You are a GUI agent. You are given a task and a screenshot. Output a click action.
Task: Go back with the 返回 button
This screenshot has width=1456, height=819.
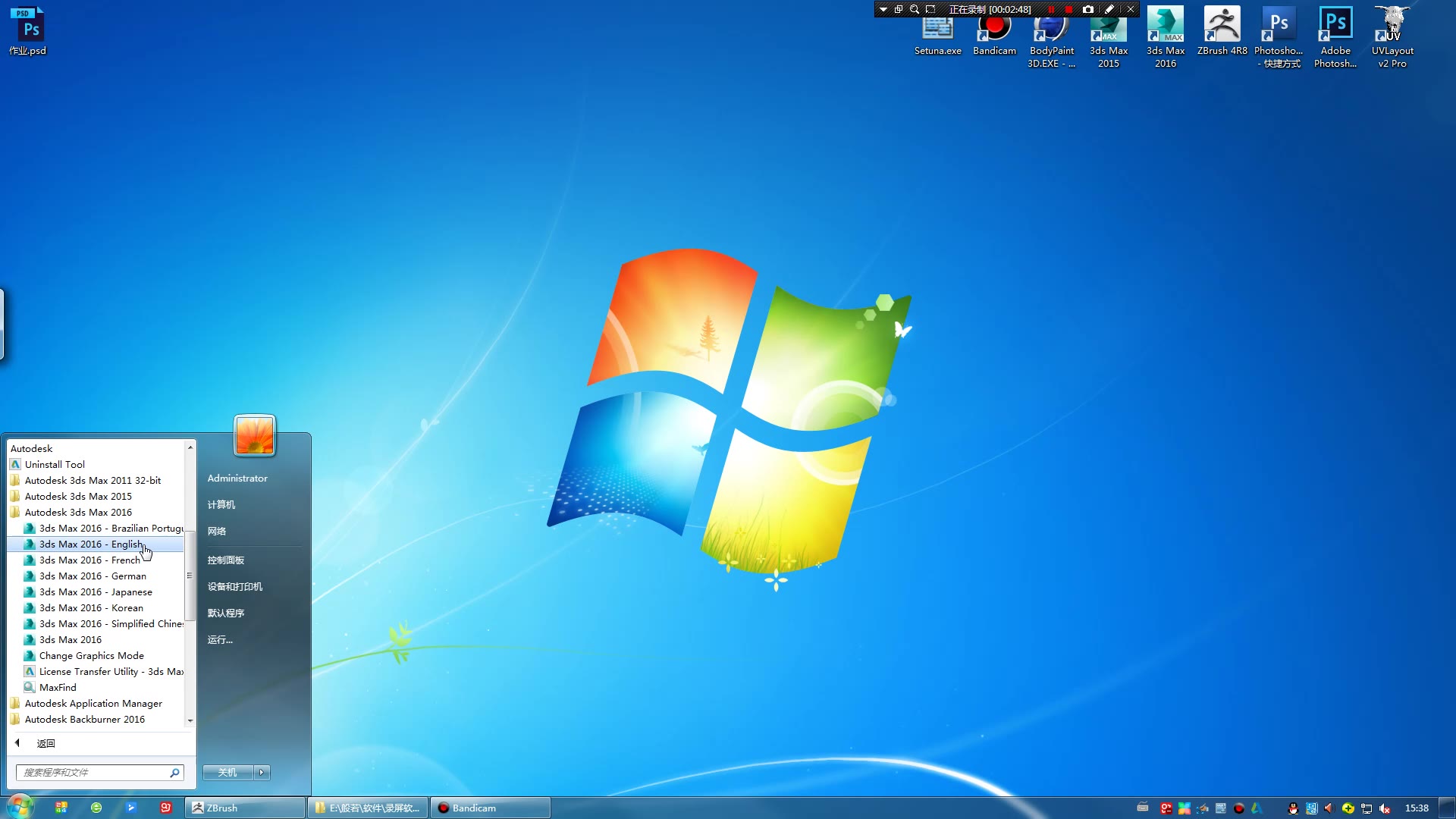(x=102, y=743)
